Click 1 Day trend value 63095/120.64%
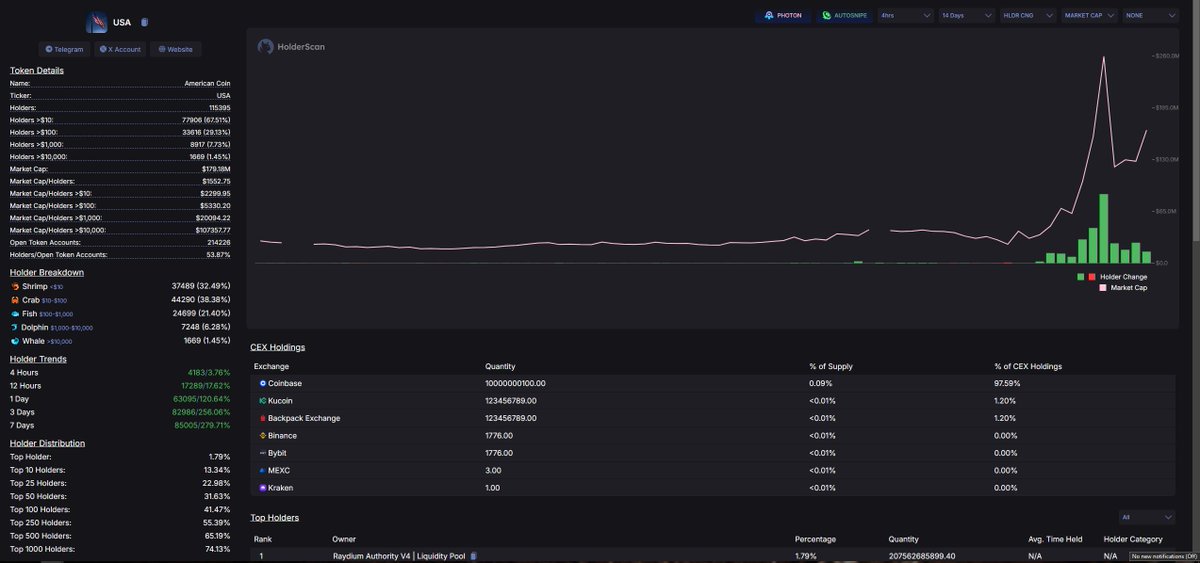 202,398
